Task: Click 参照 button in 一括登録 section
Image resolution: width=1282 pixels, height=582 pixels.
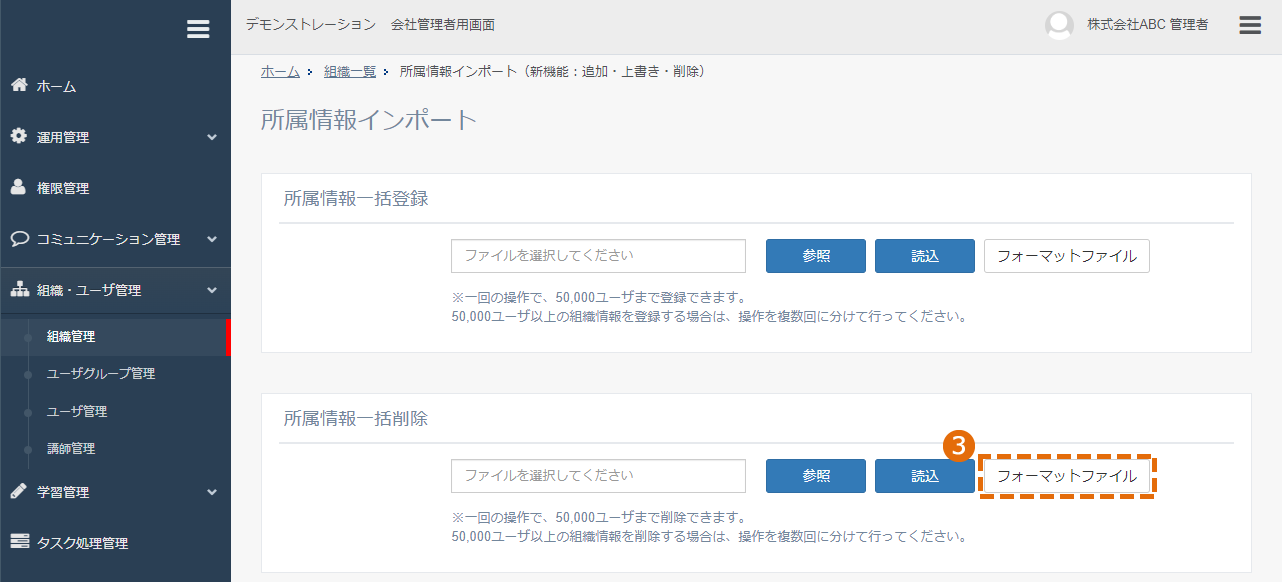Action: [x=816, y=256]
